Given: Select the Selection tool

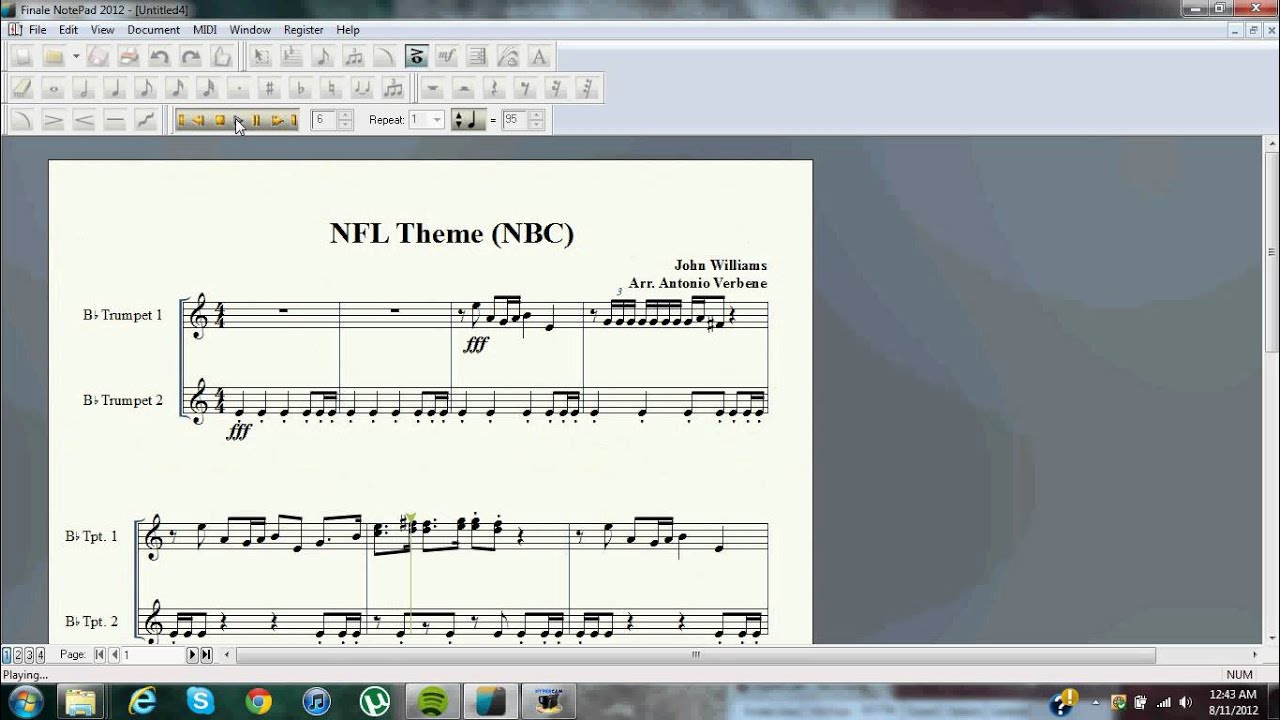Looking at the screenshot, I should (x=261, y=56).
